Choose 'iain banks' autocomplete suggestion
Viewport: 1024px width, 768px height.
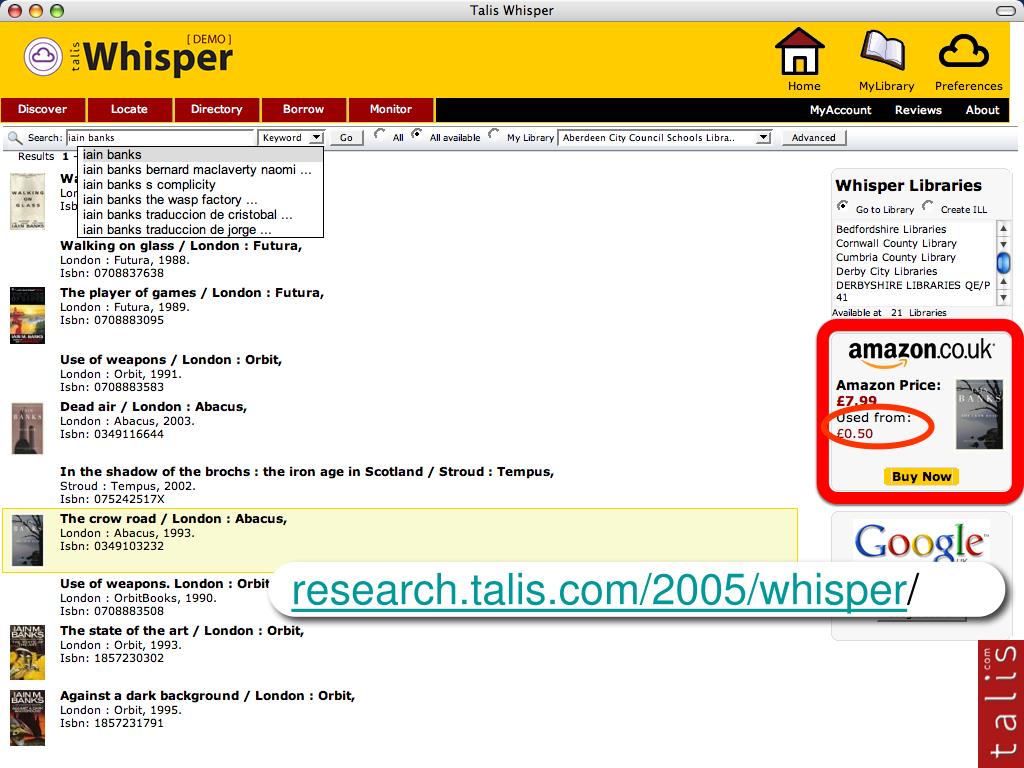pyautogui.click(x=200, y=155)
